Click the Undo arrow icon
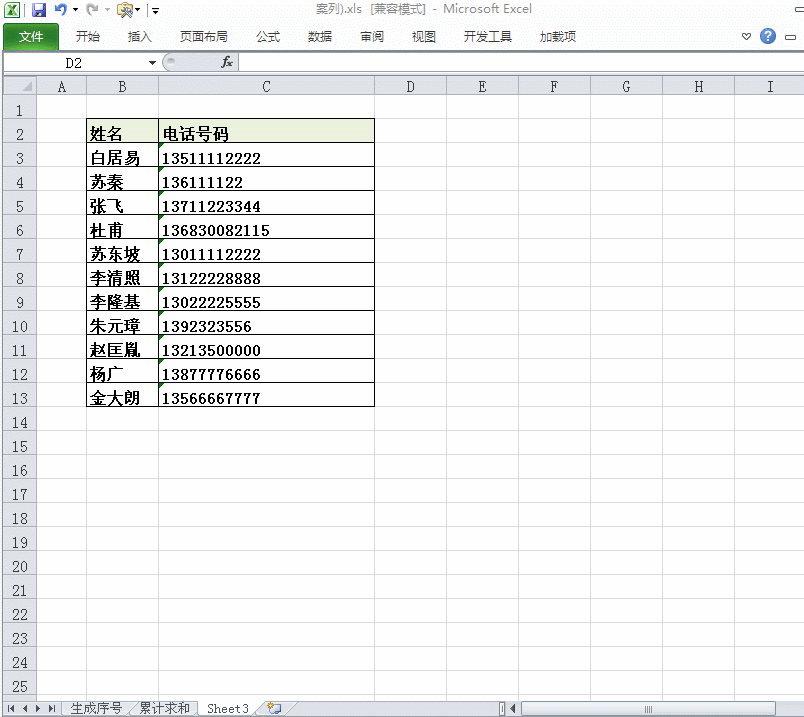The height and width of the screenshot is (717, 804). click(x=61, y=9)
